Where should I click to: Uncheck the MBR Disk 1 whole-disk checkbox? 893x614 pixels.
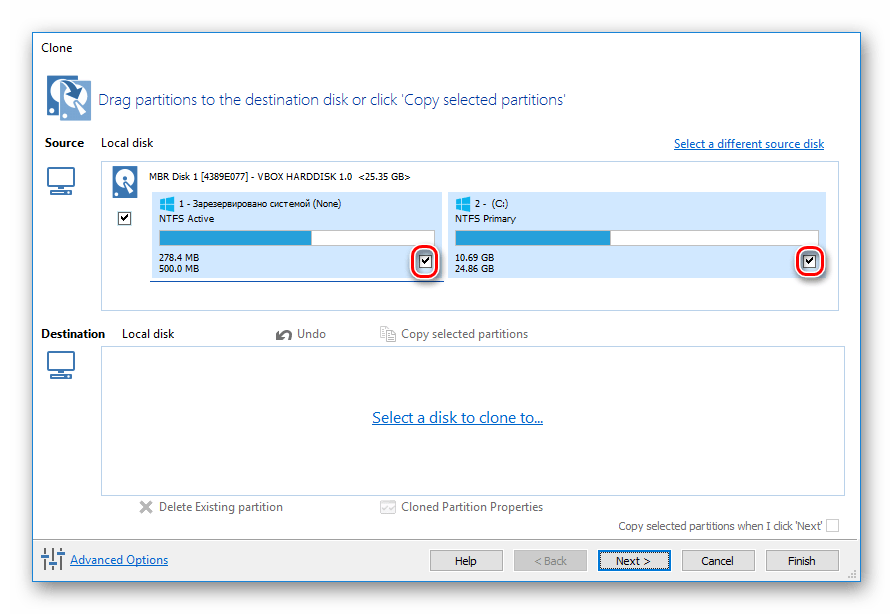[125, 218]
